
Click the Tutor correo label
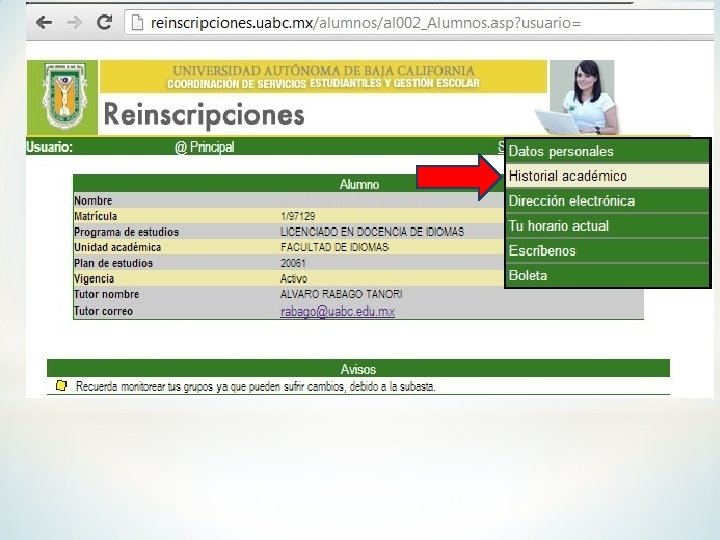103,311
